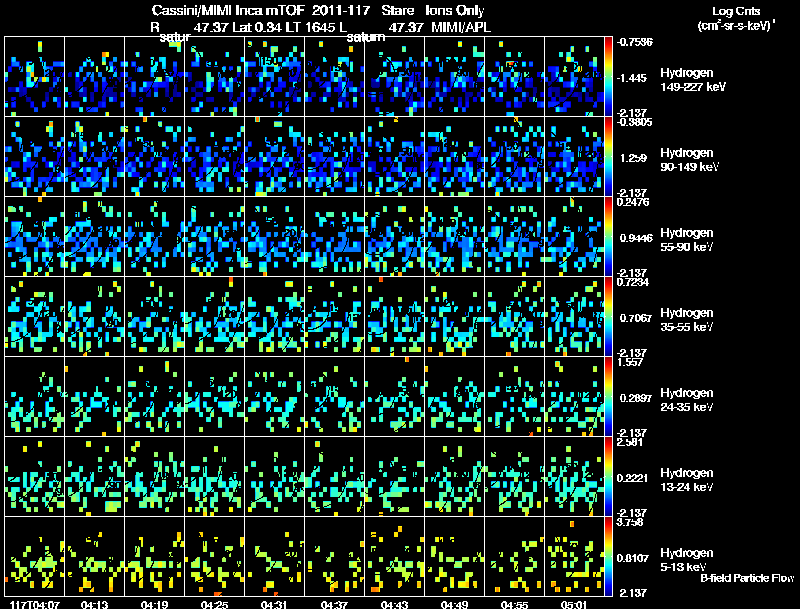Click the 04:31 time axis label

pos(274,604)
